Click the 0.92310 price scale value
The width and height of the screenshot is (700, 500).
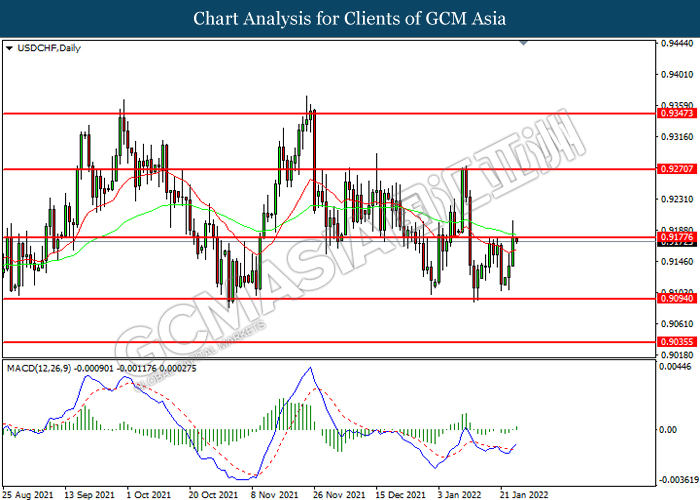click(x=677, y=199)
